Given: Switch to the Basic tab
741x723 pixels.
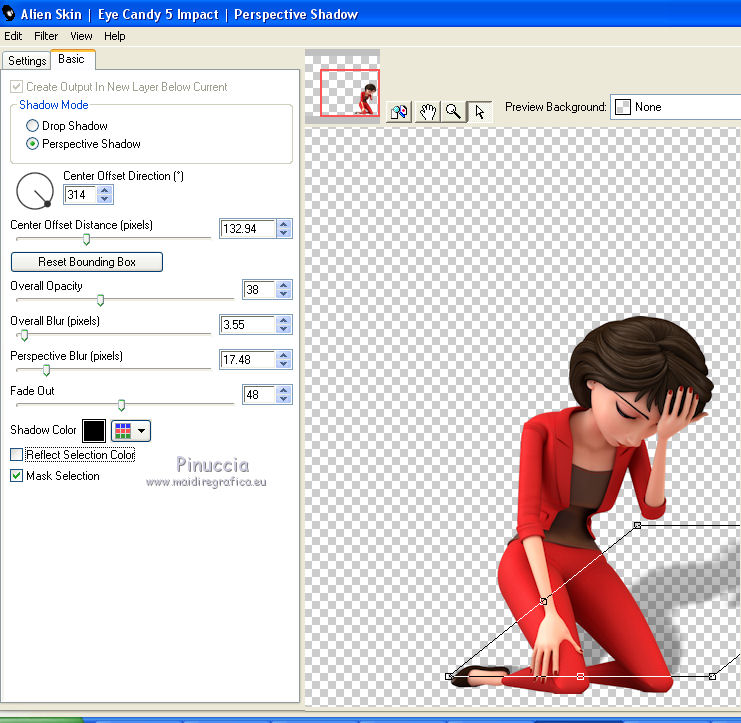Looking at the screenshot, I should [x=72, y=59].
